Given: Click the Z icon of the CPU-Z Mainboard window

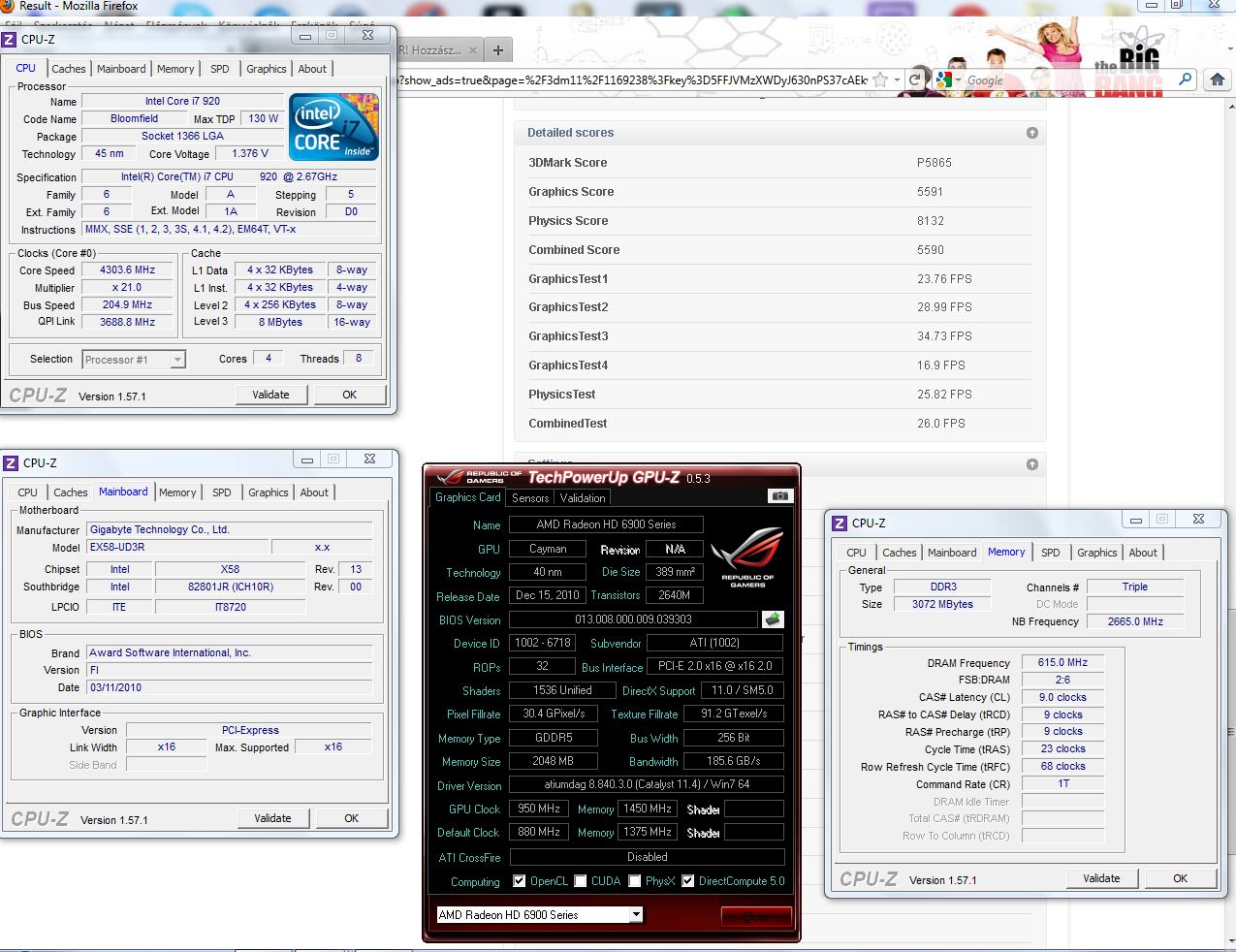Looking at the screenshot, I should pyautogui.click(x=10, y=462).
